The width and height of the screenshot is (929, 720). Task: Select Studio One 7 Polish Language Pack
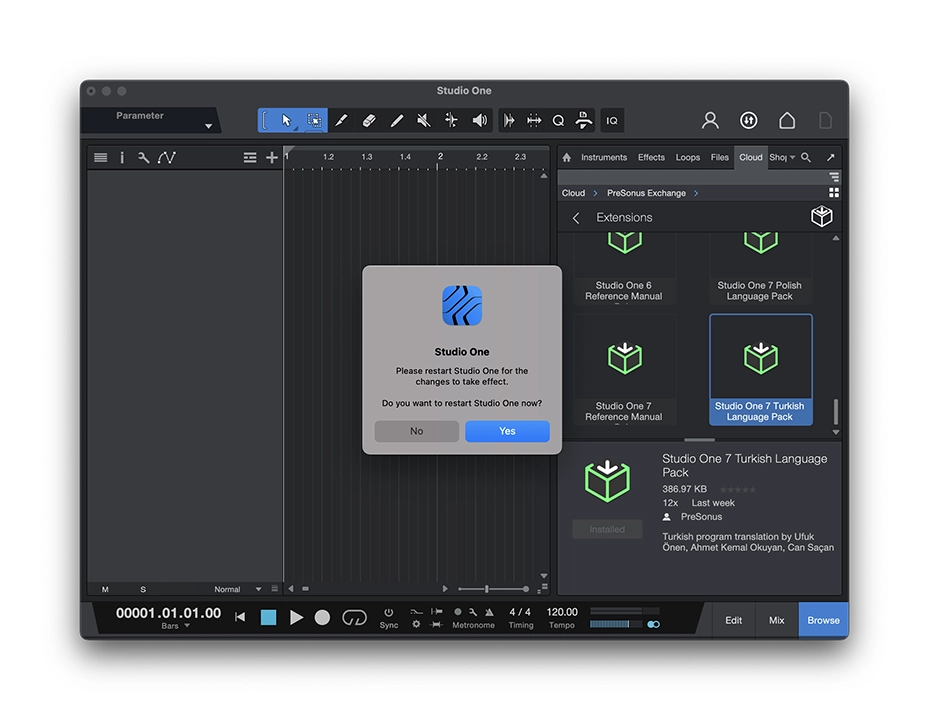(x=760, y=268)
